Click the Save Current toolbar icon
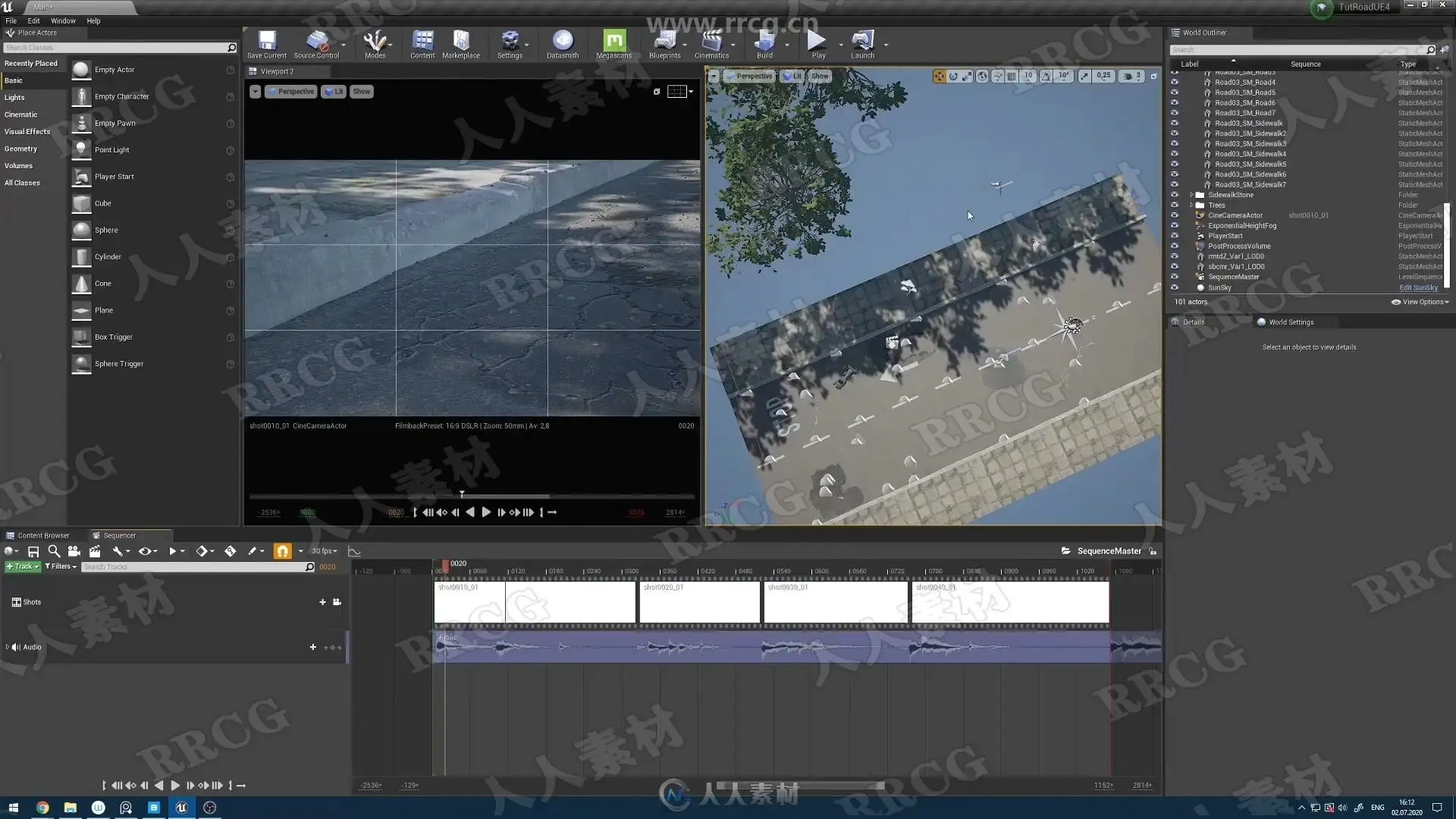The image size is (1456, 819). click(267, 42)
